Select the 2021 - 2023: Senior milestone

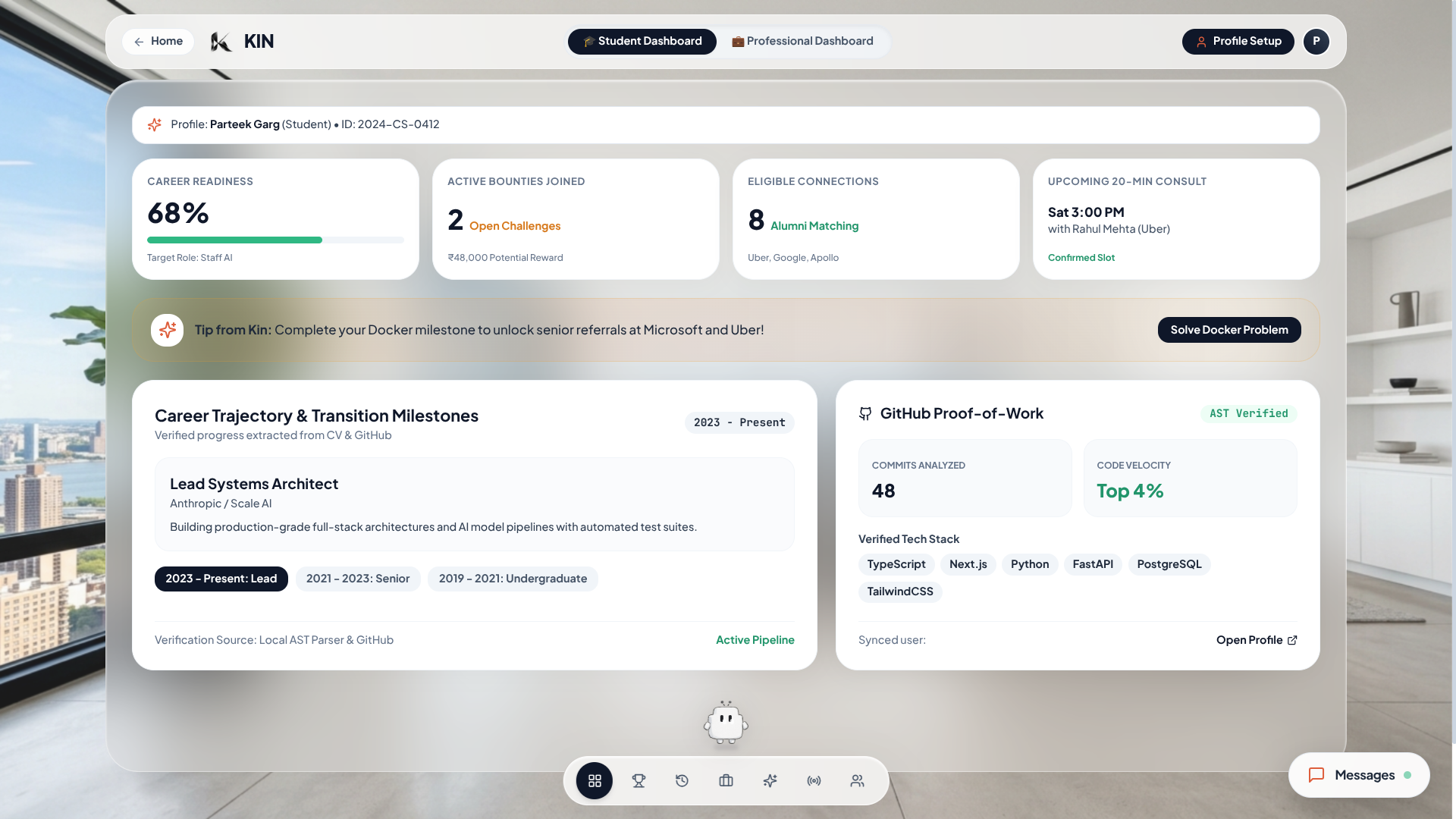[358, 579]
